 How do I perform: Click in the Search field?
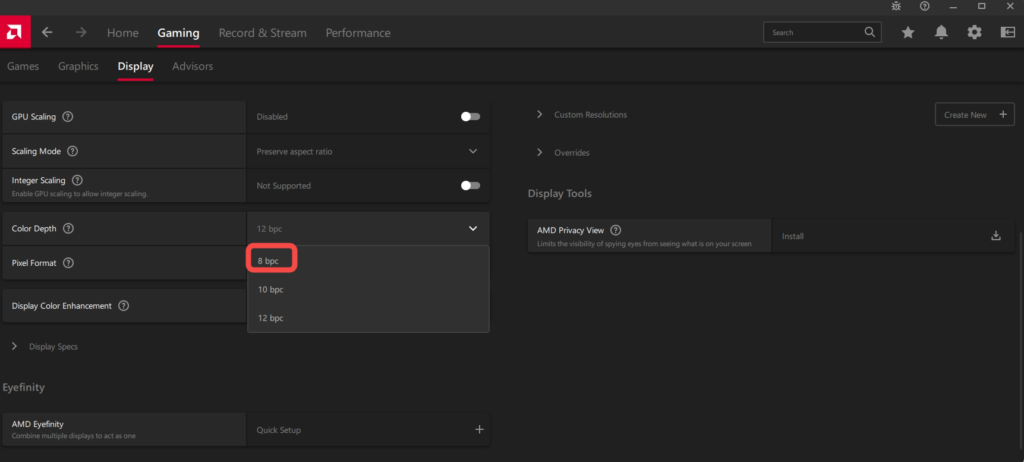pyautogui.click(x=812, y=32)
